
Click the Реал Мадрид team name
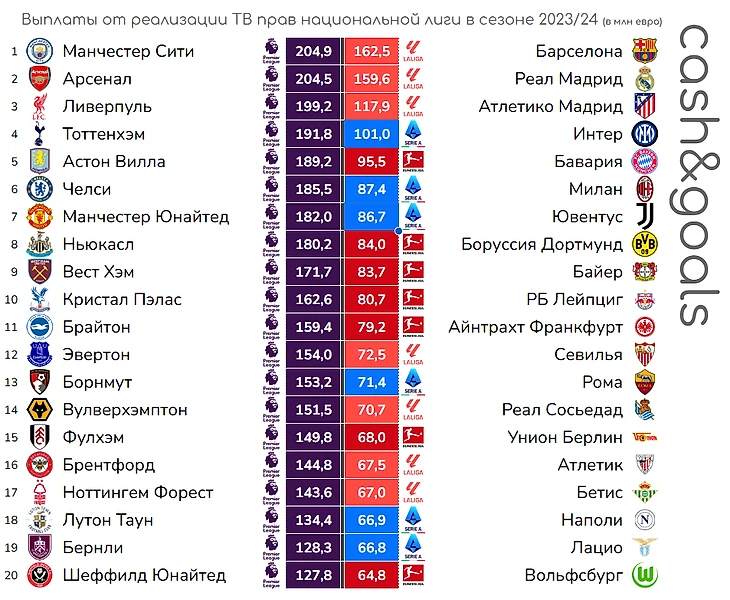568,79
